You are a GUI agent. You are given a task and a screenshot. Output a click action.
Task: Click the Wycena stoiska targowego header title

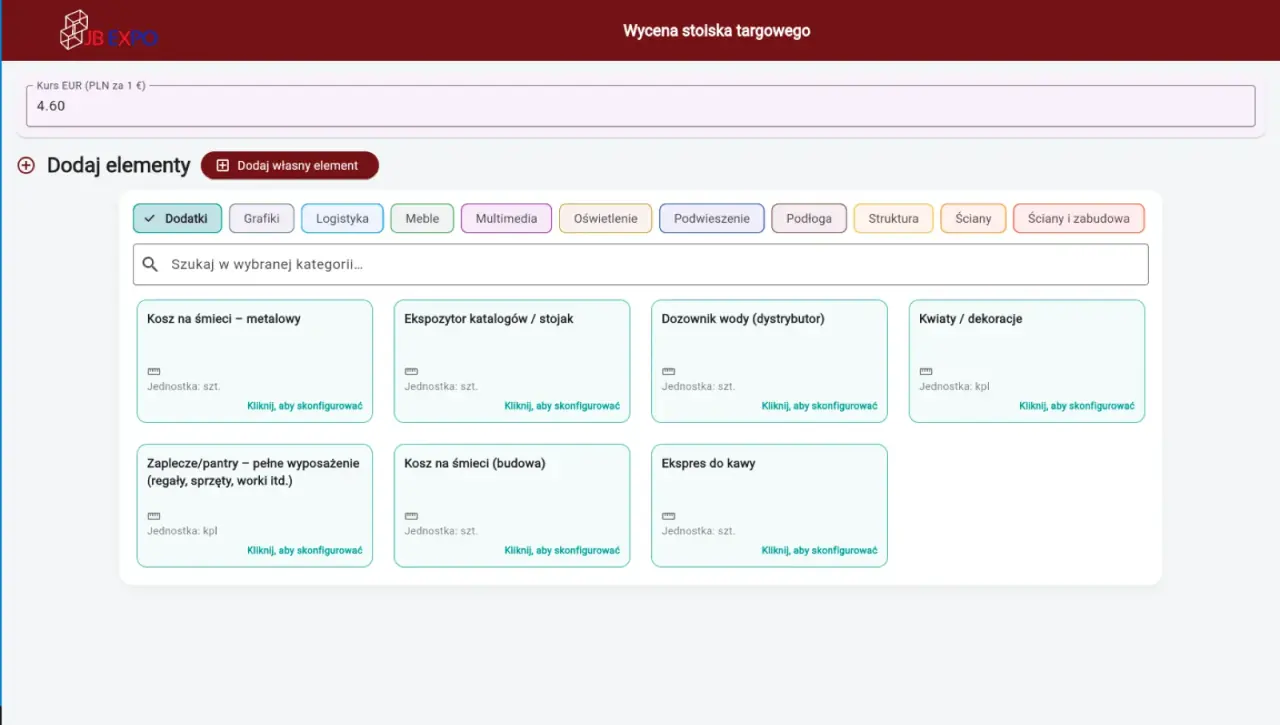click(717, 31)
